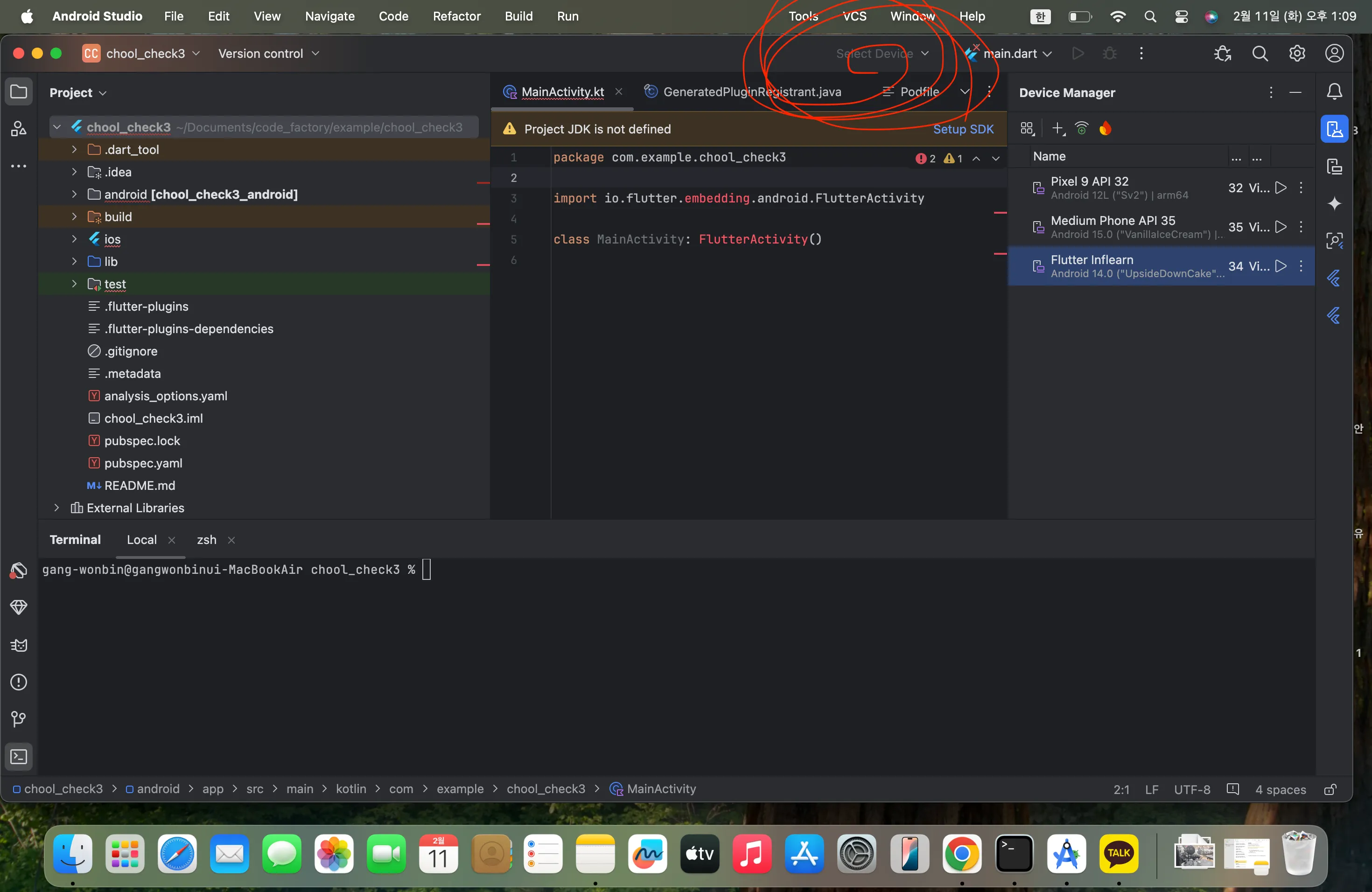Open the Project tool window icon
The width and height of the screenshot is (1372, 892).
[x=19, y=92]
